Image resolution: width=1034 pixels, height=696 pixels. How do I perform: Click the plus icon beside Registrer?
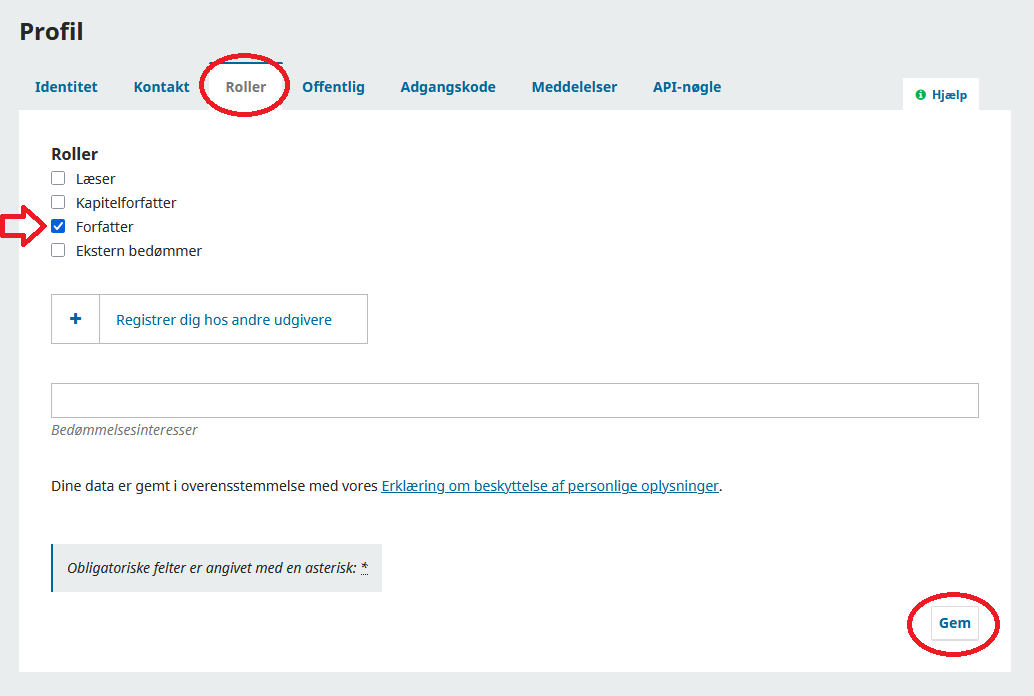click(x=75, y=320)
